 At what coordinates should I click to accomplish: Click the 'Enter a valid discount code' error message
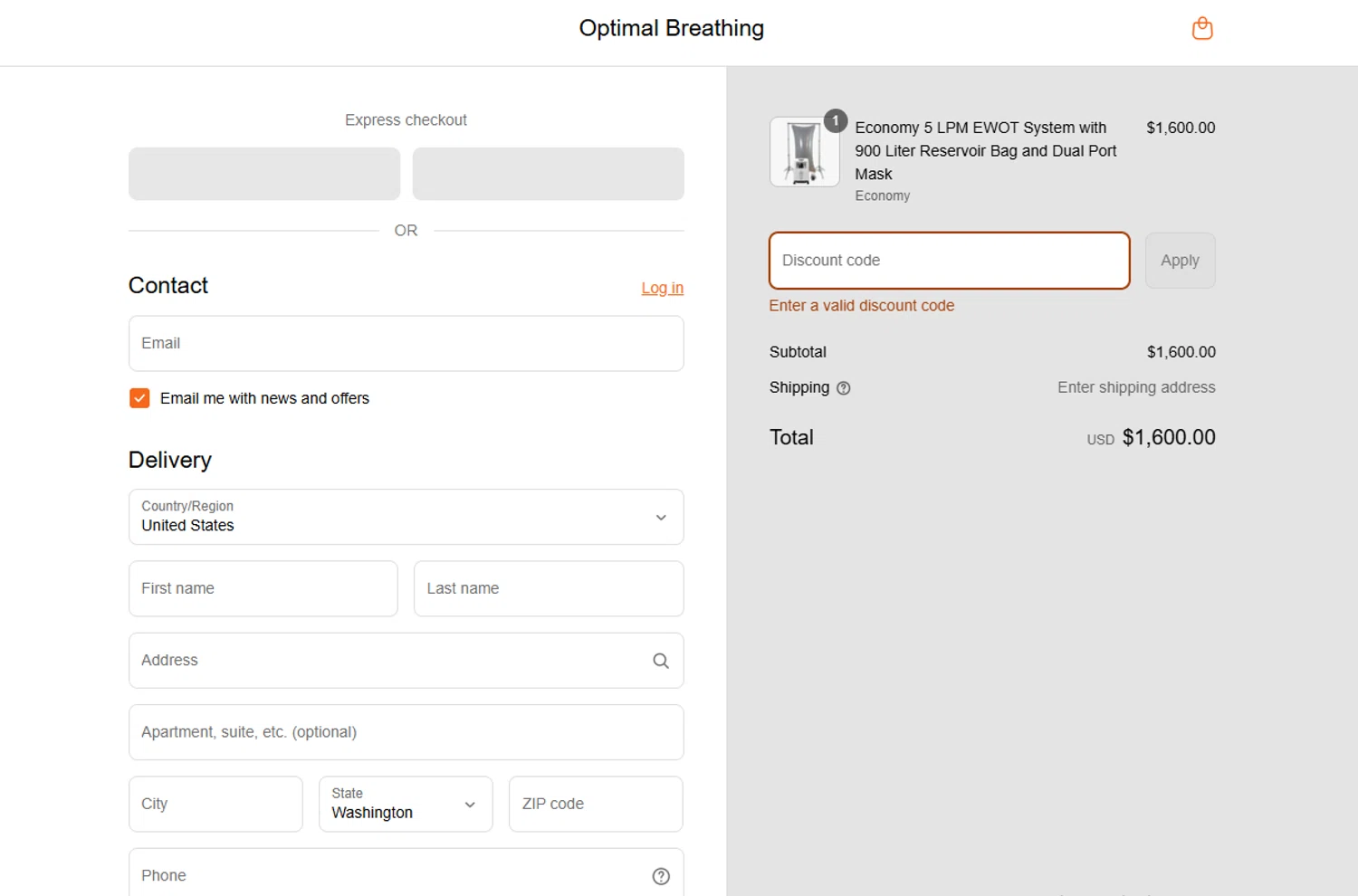coord(862,306)
